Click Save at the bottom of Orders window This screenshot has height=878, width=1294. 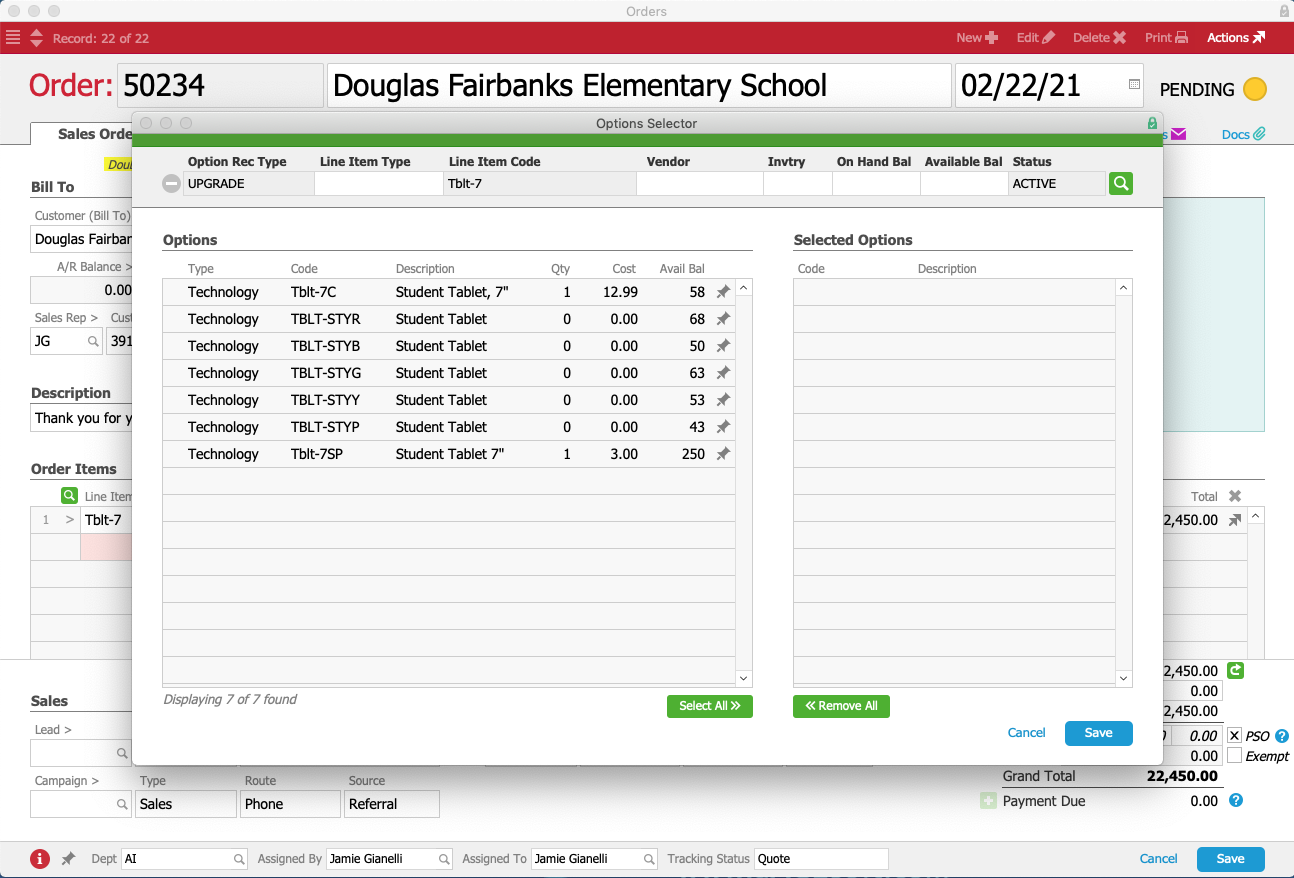[x=1230, y=859]
